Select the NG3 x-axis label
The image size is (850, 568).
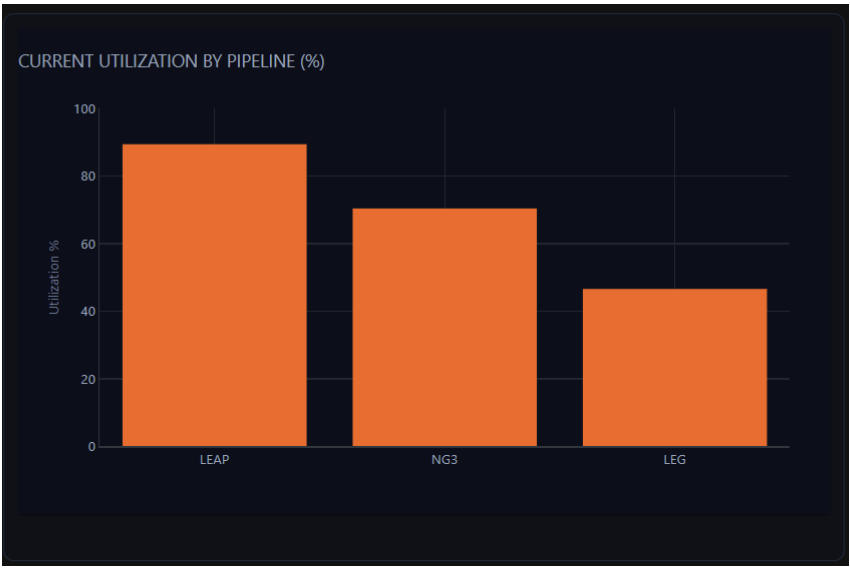click(x=444, y=461)
